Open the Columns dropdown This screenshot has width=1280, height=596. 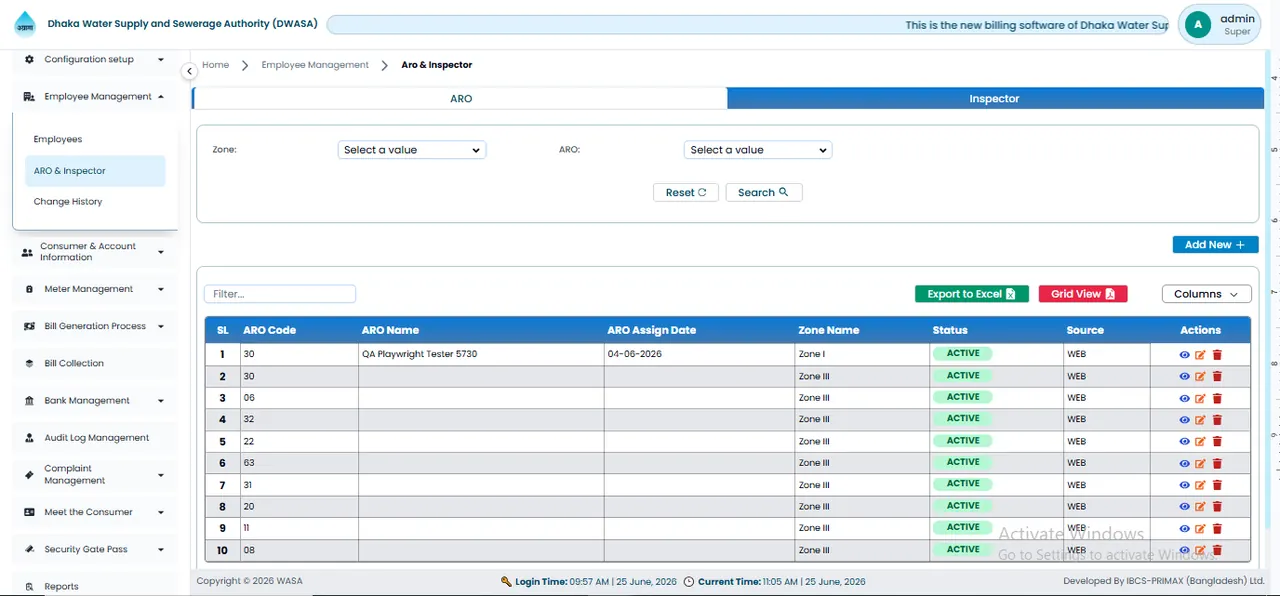click(1206, 294)
